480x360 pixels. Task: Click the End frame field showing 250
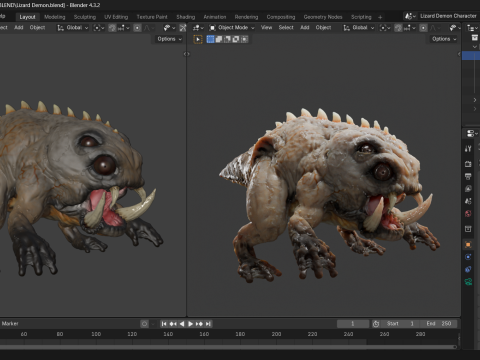[439, 324]
